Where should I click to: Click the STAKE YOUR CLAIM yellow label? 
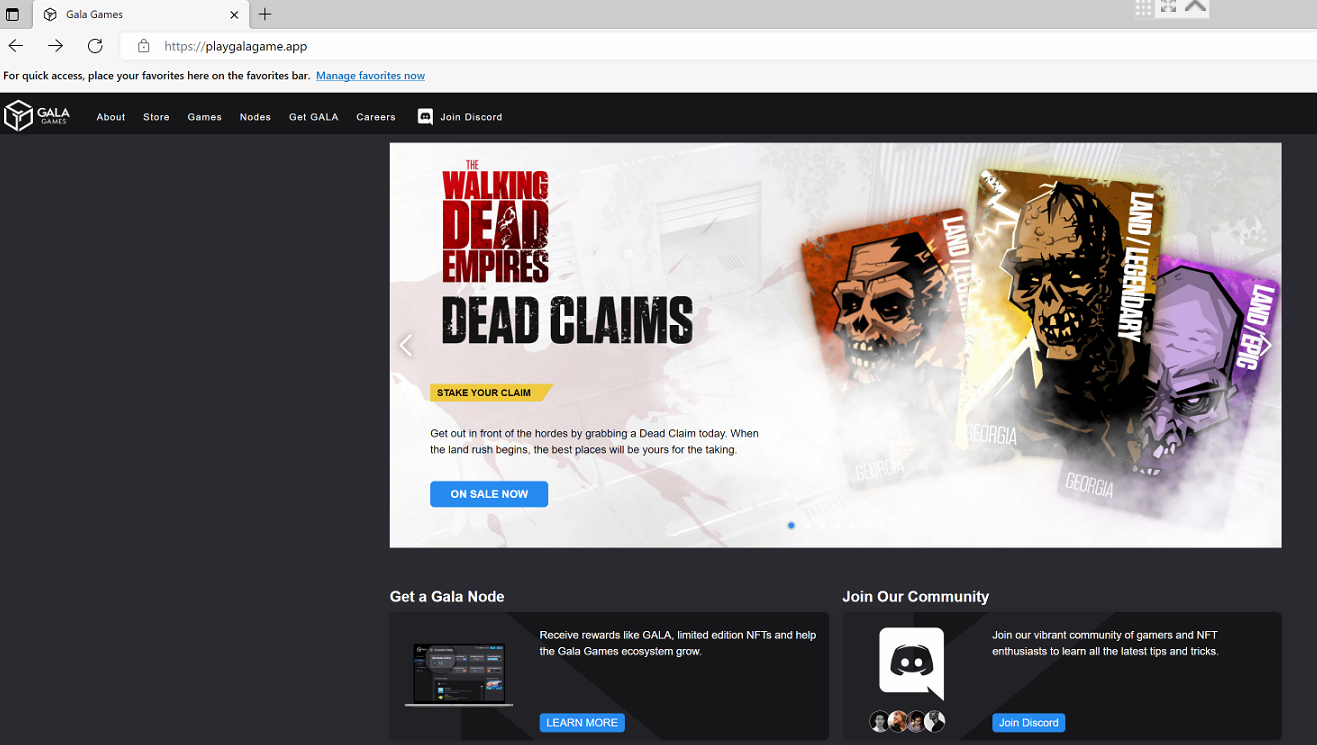pyautogui.click(x=490, y=393)
